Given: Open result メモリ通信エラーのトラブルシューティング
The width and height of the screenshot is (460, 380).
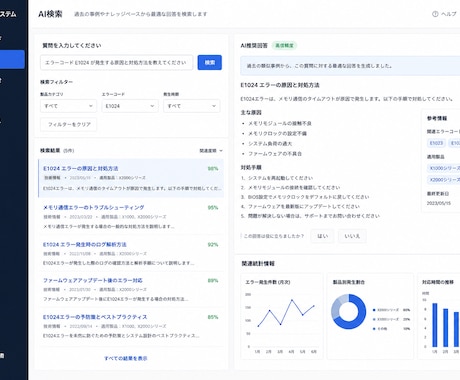Looking at the screenshot, I should (x=94, y=207).
